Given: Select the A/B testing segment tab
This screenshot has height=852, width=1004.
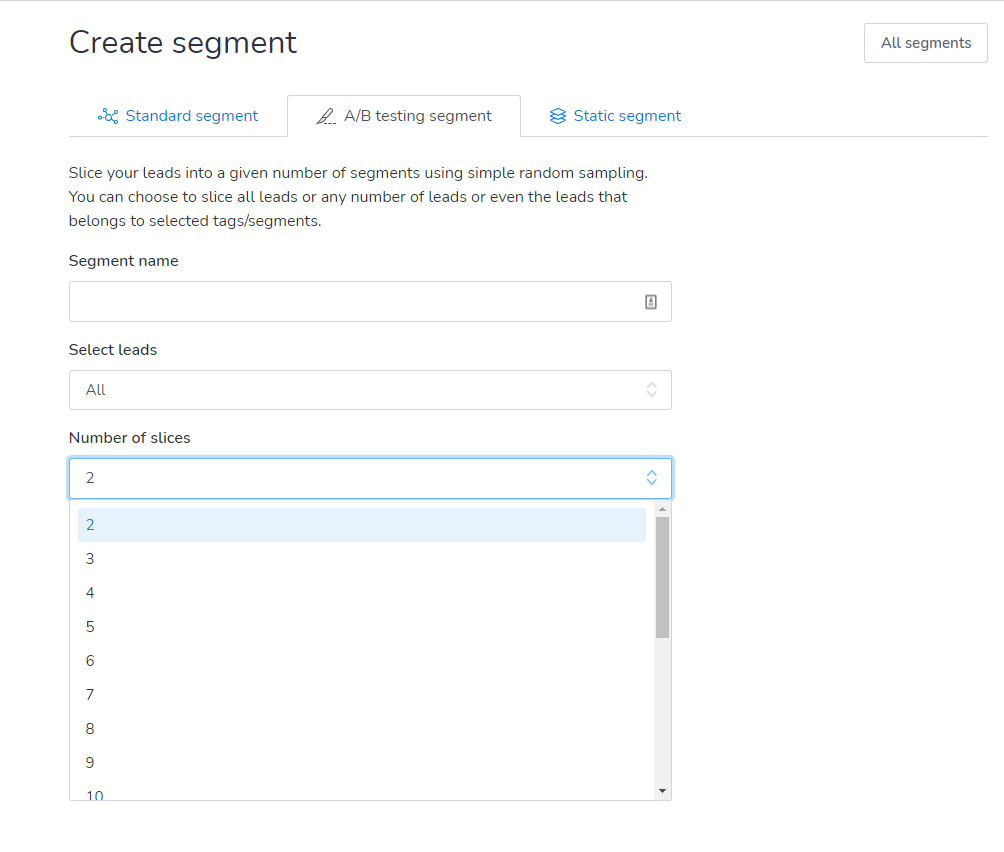Looking at the screenshot, I should [x=404, y=116].
